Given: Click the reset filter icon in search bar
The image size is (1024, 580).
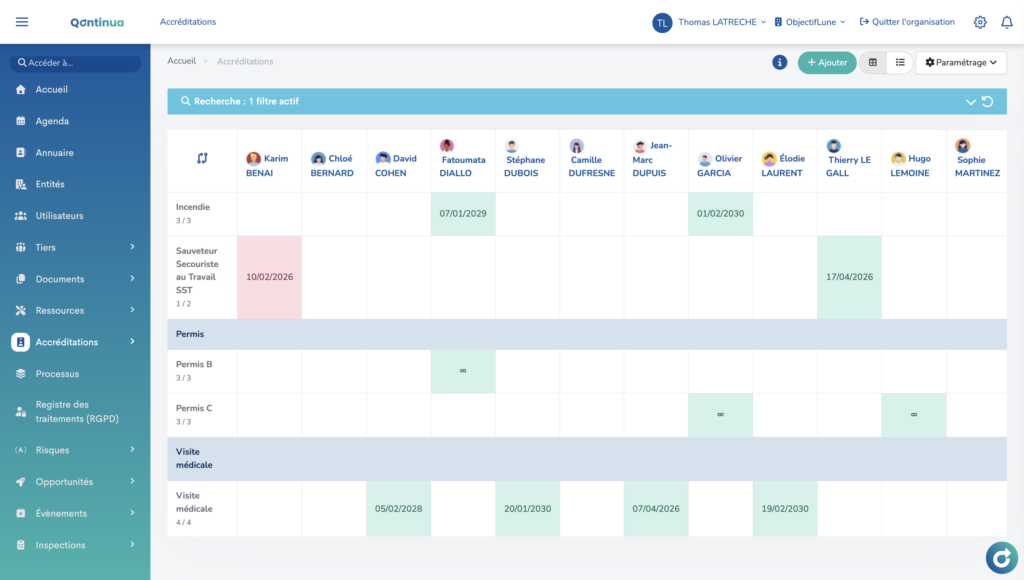Looking at the screenshot, I should [x=988, y=102].
